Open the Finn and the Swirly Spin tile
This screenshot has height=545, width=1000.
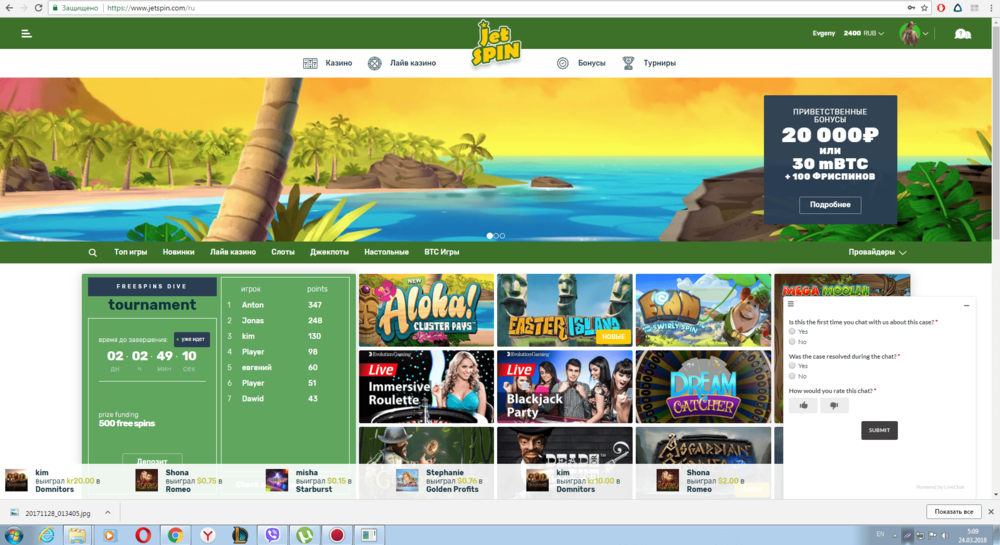click(703, 310)
